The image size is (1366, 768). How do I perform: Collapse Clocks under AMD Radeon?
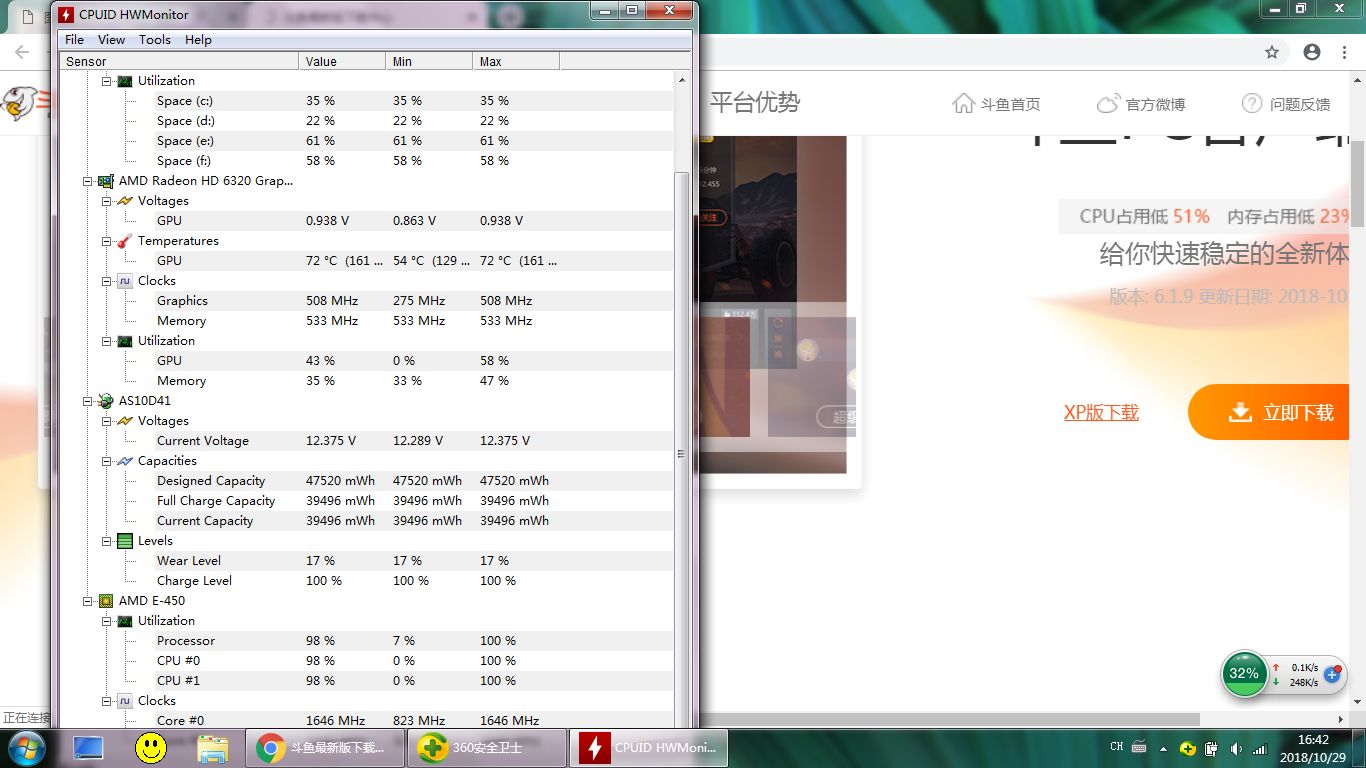tap(107, 281)
